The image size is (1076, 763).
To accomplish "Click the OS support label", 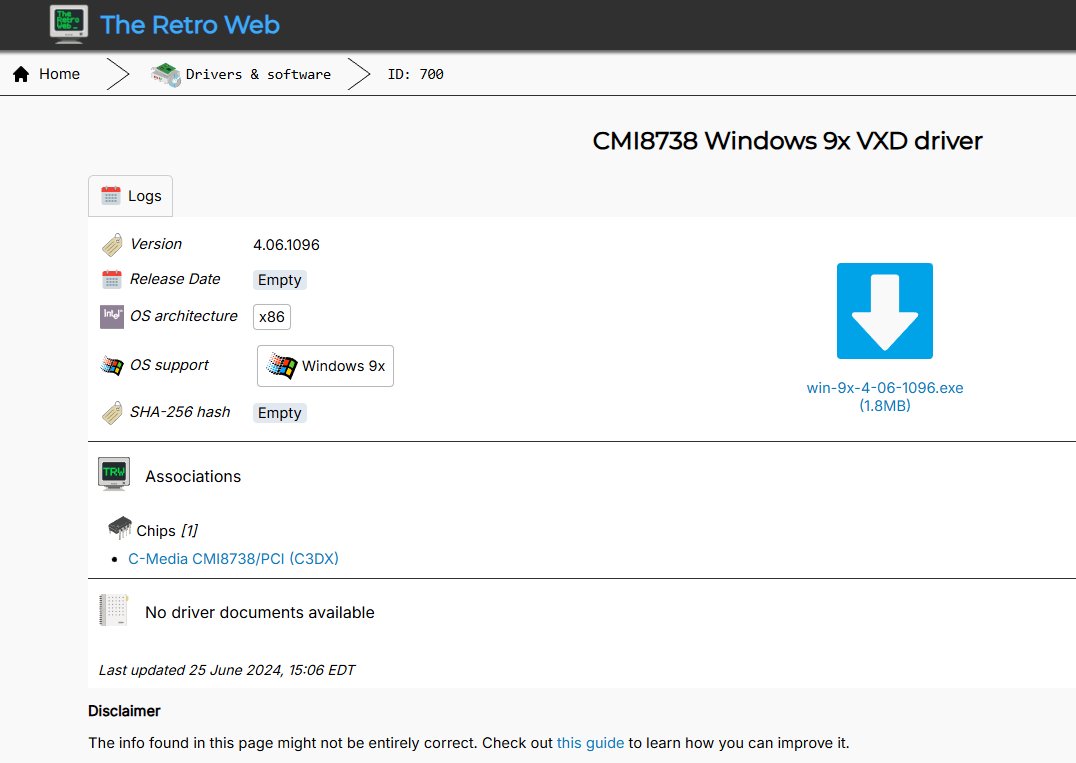I will (169, 365).
